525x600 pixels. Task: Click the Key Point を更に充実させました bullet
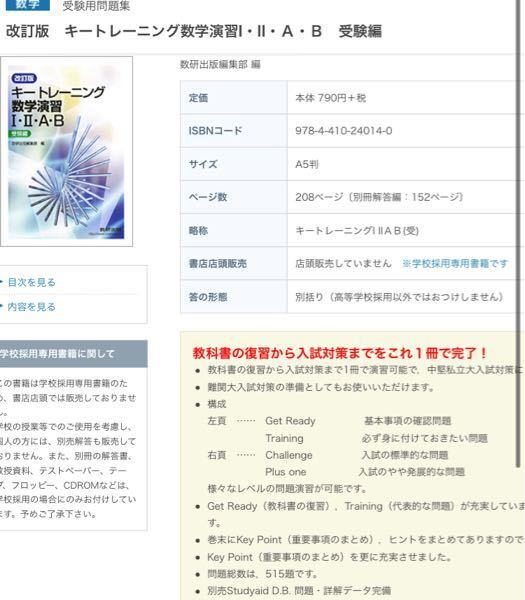coord(329,557)
